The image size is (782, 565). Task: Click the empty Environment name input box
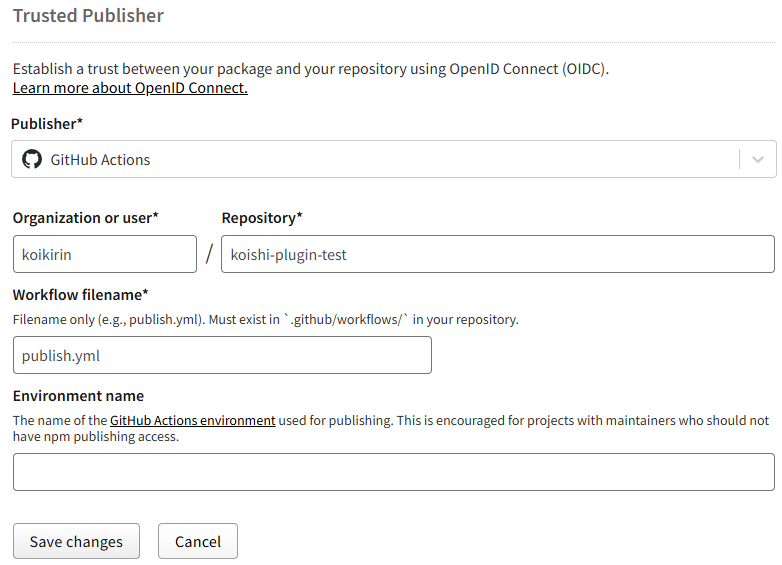click(393, 472)
